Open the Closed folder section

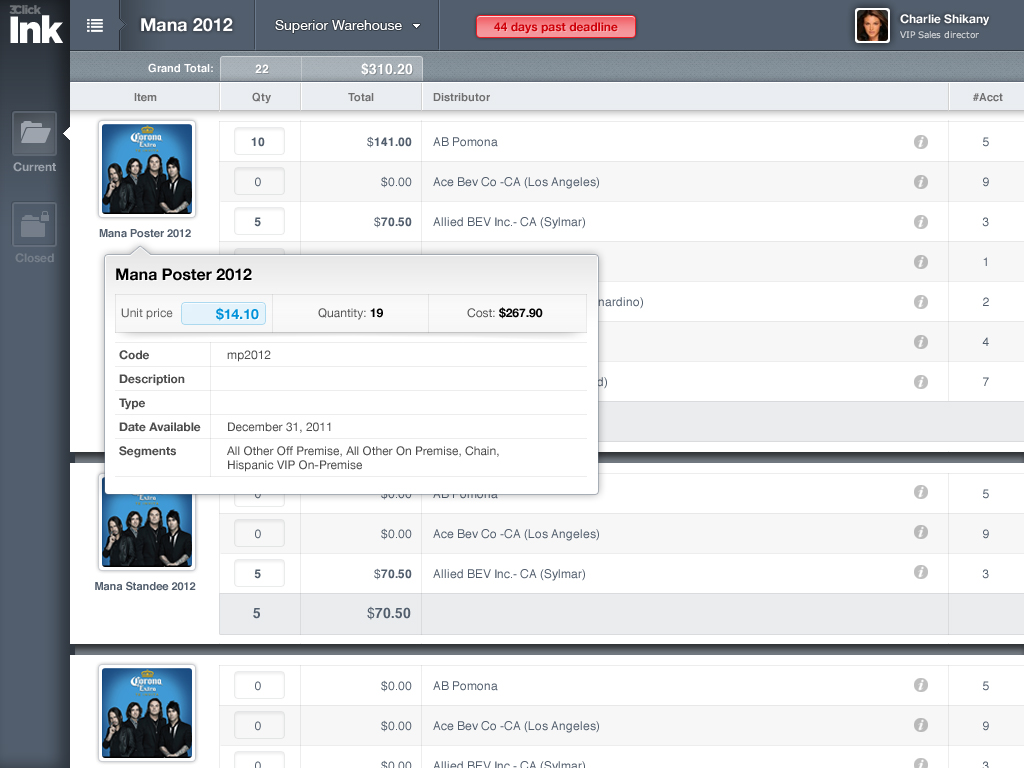pos(35,234)
